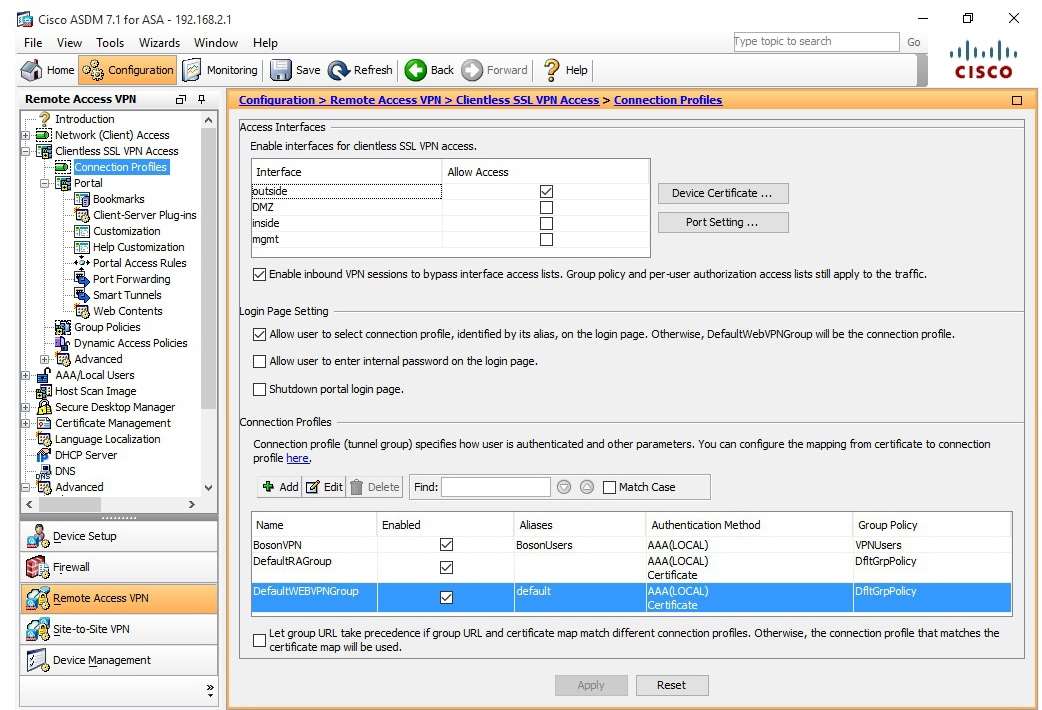This screenshot has width=1042, height=710.
Task: Open Port Forwarding settings
Action: [x=132, y=279]
